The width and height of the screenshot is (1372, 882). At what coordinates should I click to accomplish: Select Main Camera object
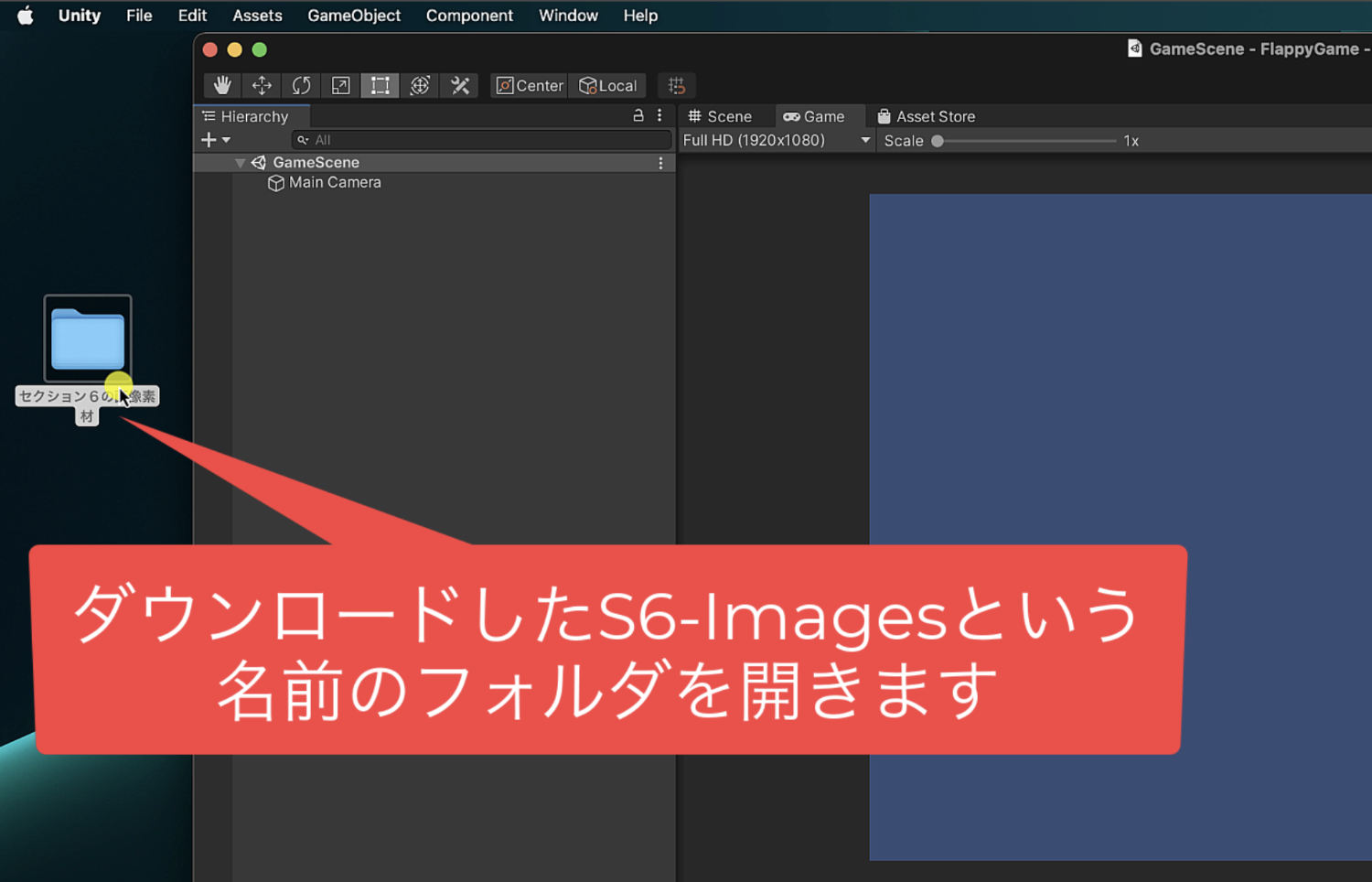(335, 182)
